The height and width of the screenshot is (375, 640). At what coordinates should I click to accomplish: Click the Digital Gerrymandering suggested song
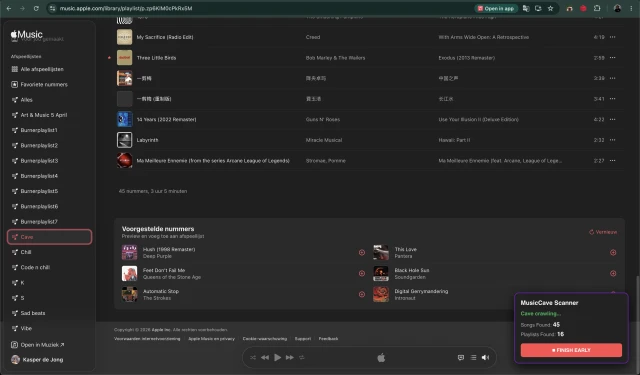coord(421,291)
